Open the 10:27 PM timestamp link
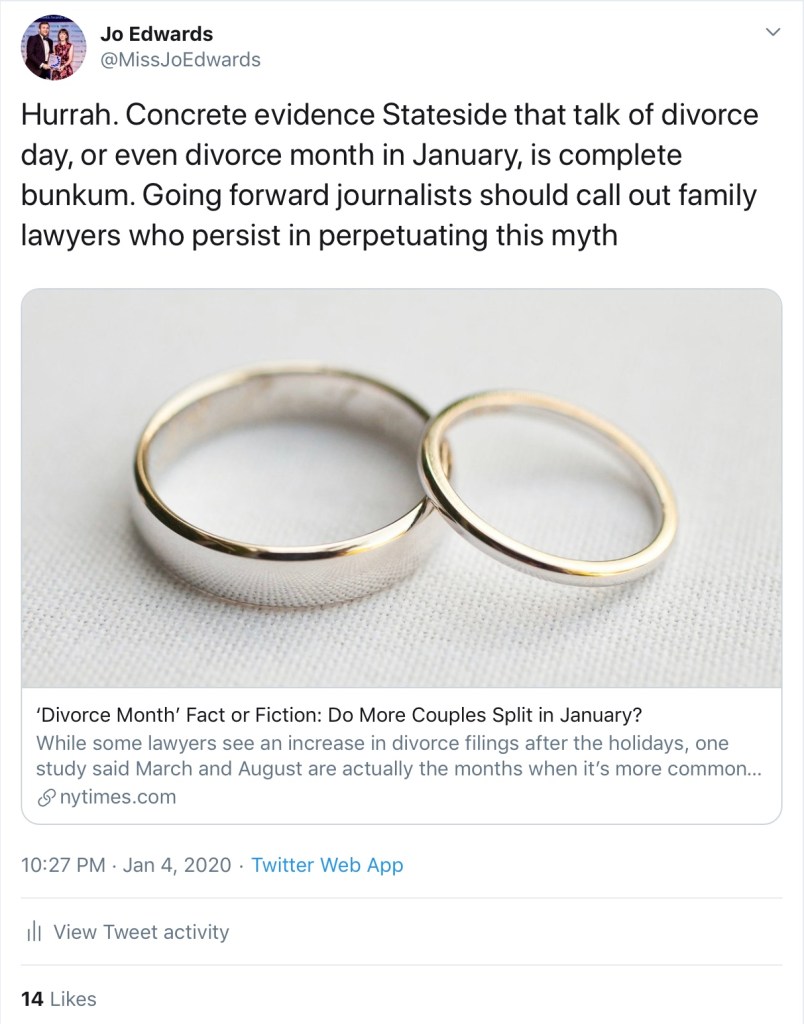804x1024 pixels. (x=62, y=865)
